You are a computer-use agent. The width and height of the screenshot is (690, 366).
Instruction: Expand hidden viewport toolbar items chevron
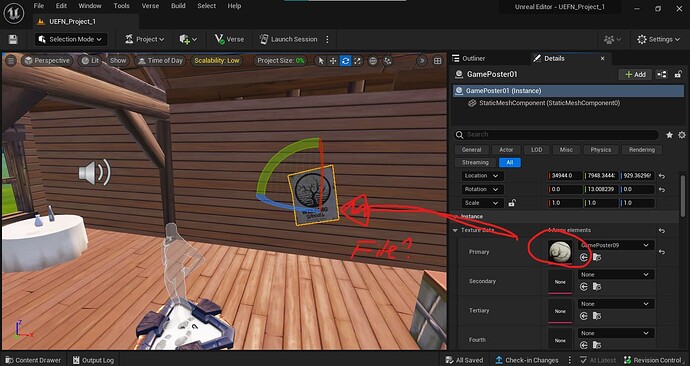click(422, 61)
